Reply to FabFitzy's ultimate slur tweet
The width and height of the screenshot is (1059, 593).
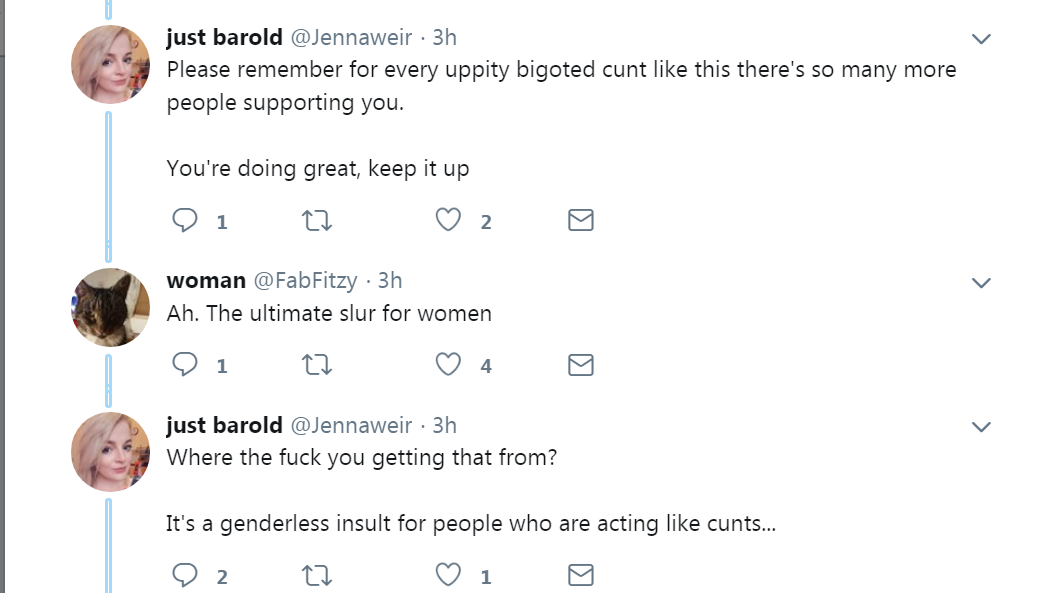pos(185,365)
